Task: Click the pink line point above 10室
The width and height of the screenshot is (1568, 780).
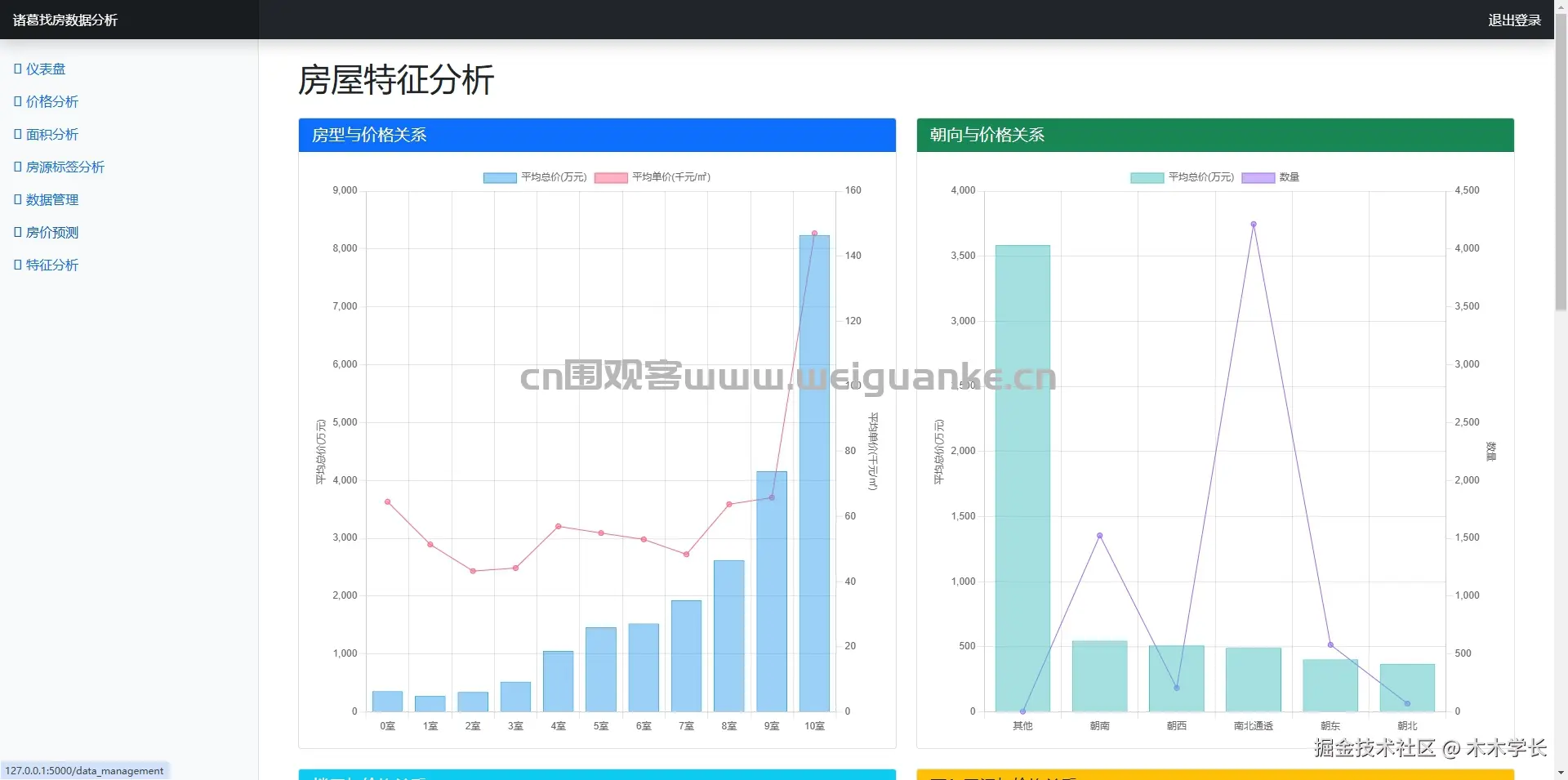Action: pos(814,234)
